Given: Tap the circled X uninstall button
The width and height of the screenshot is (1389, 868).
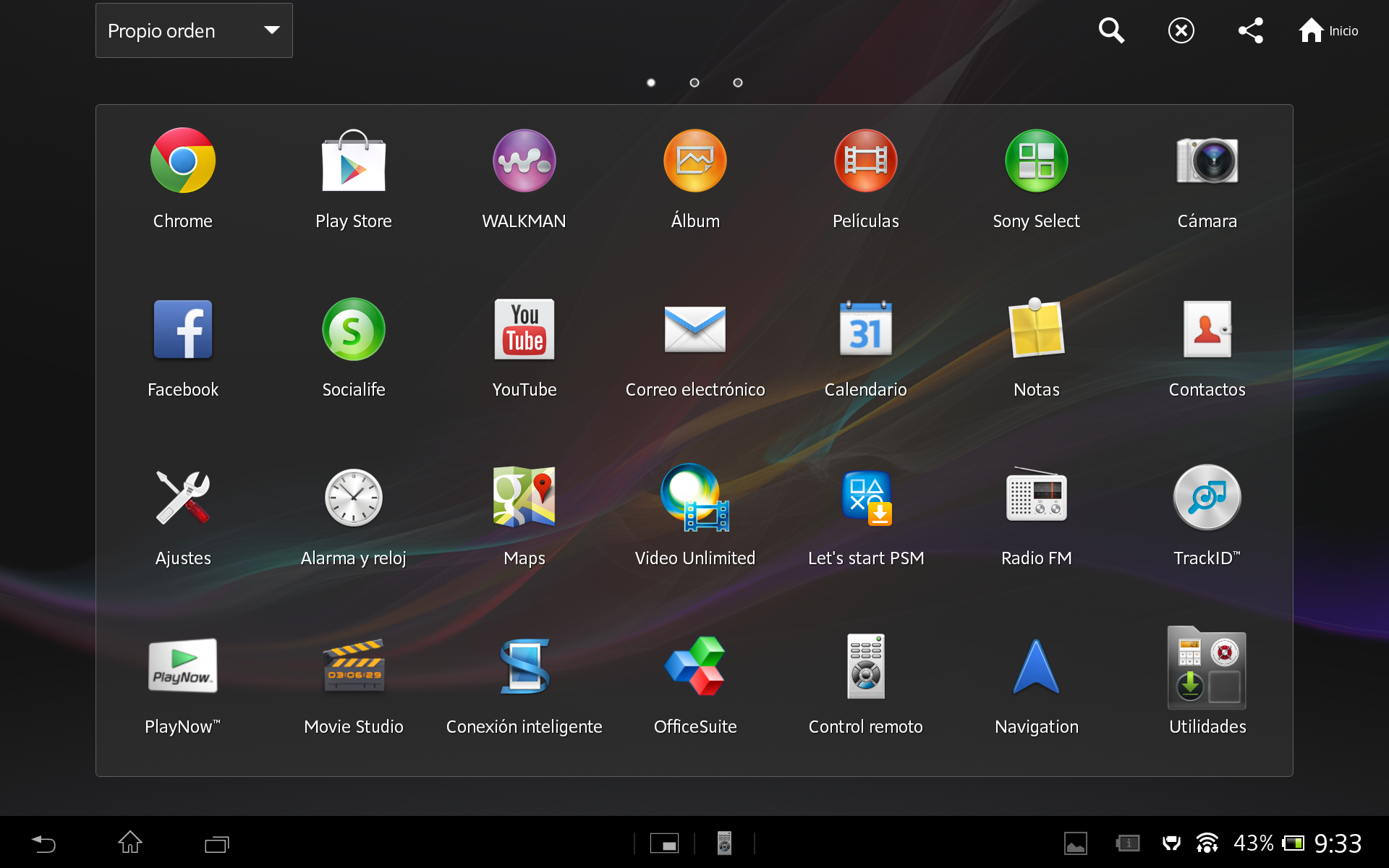Looking at the screenshot, I should coord(1181,30).
